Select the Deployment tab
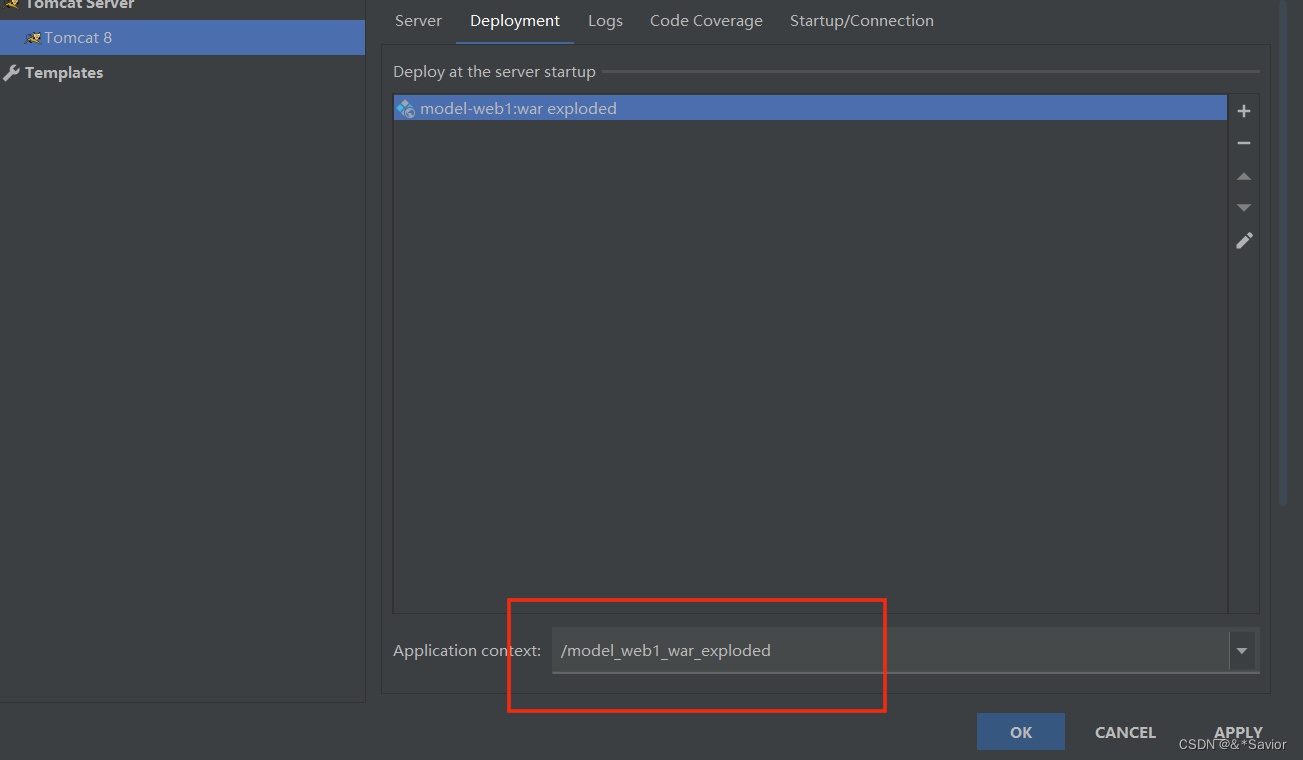This screenshot has width=1303, height=760. click(515, 21)
